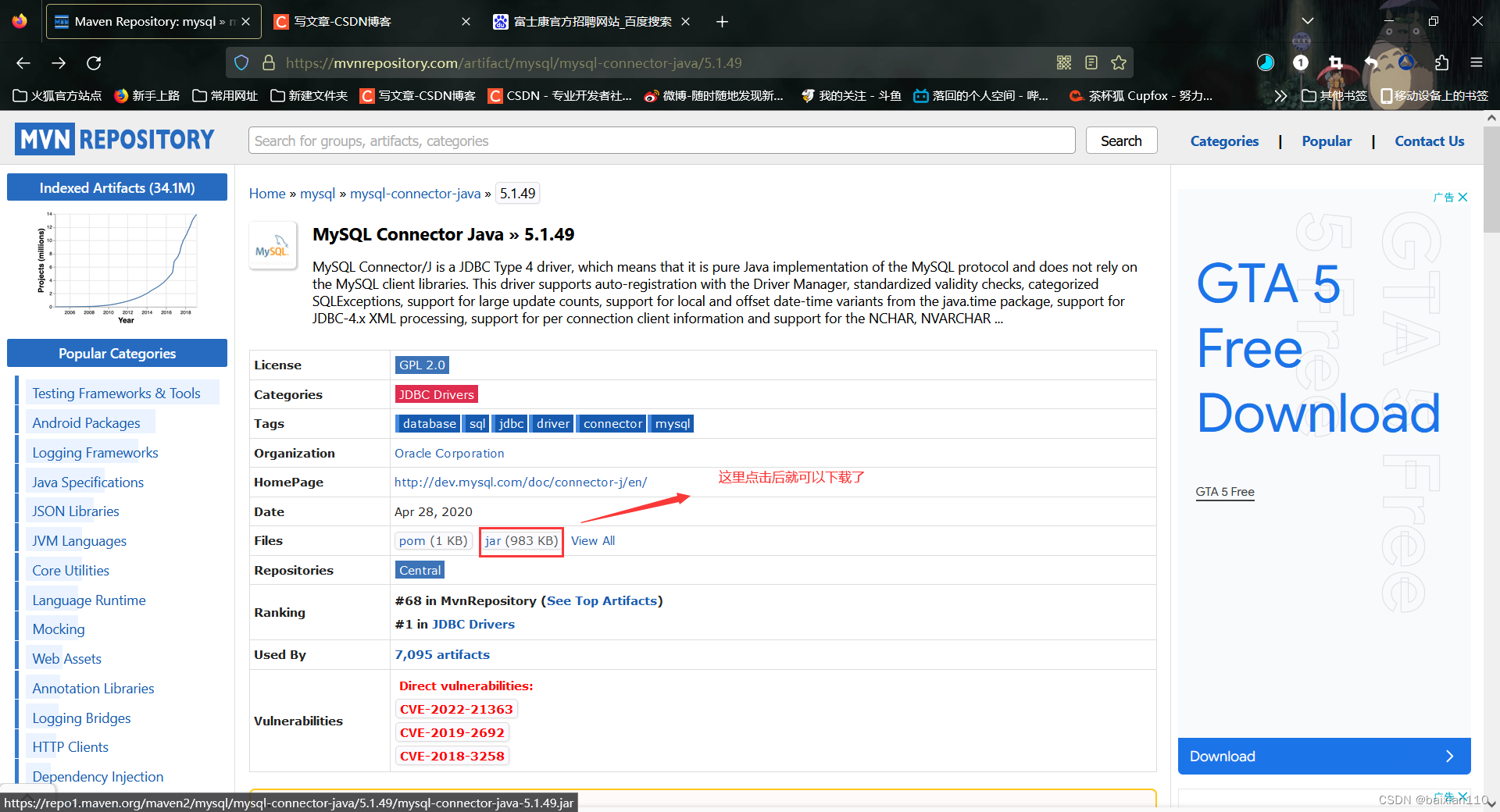This screenshot has height=812, width=1500.
Task: Open the Contact Us nav item
Action: pyautogui.click(x=1430, y=141)
